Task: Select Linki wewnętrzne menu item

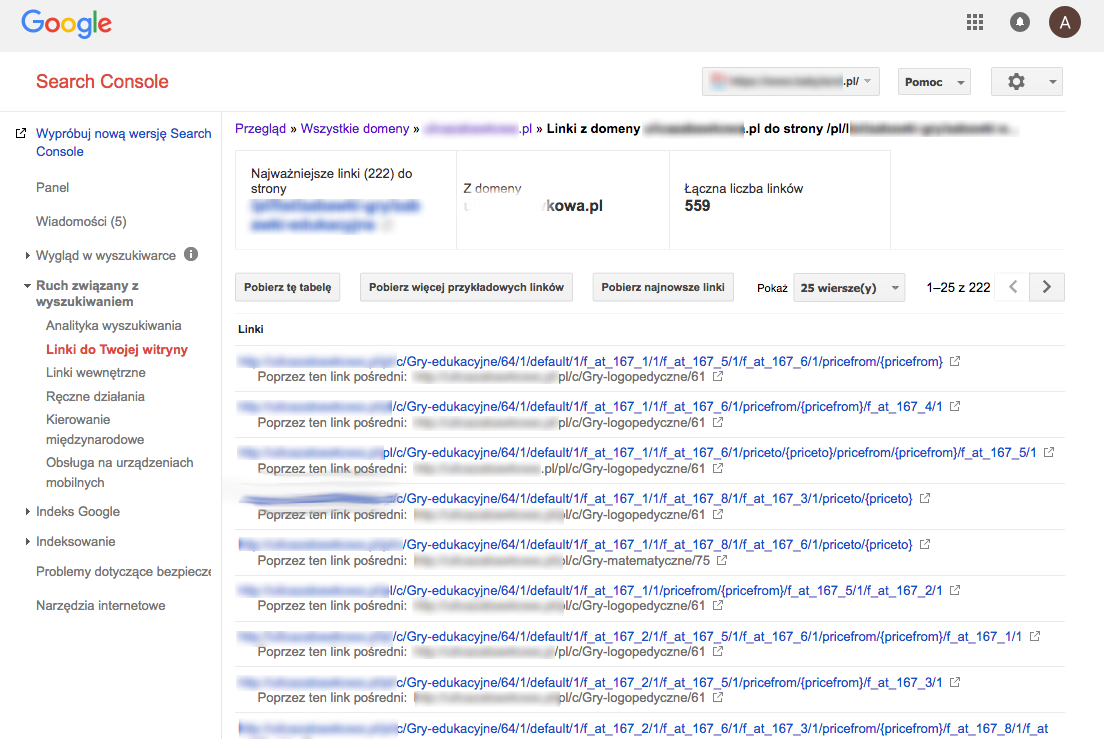Action: (96, 373)
